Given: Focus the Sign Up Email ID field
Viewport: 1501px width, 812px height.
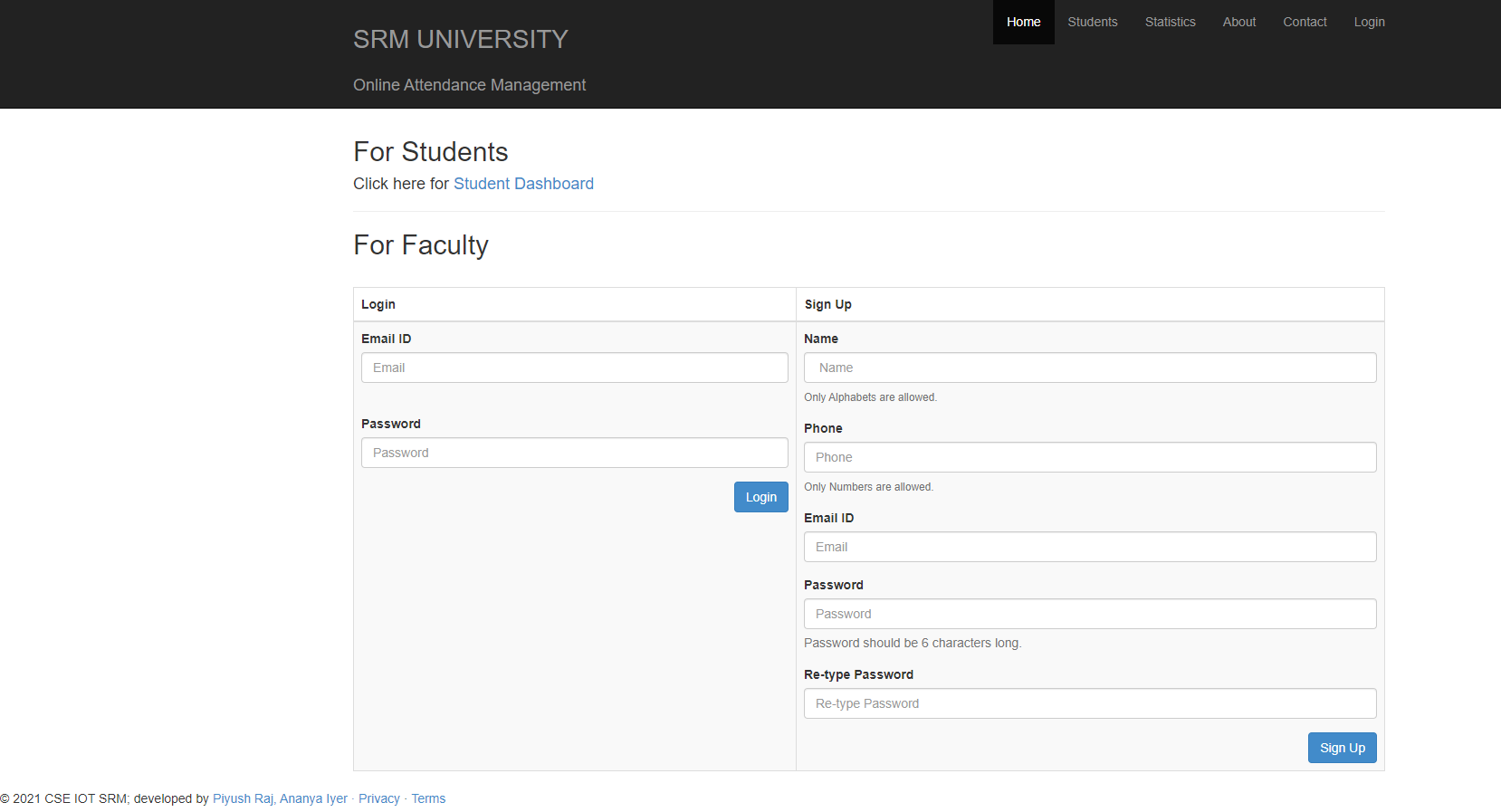Looking at the screenshot, I should click(1090, 547).
